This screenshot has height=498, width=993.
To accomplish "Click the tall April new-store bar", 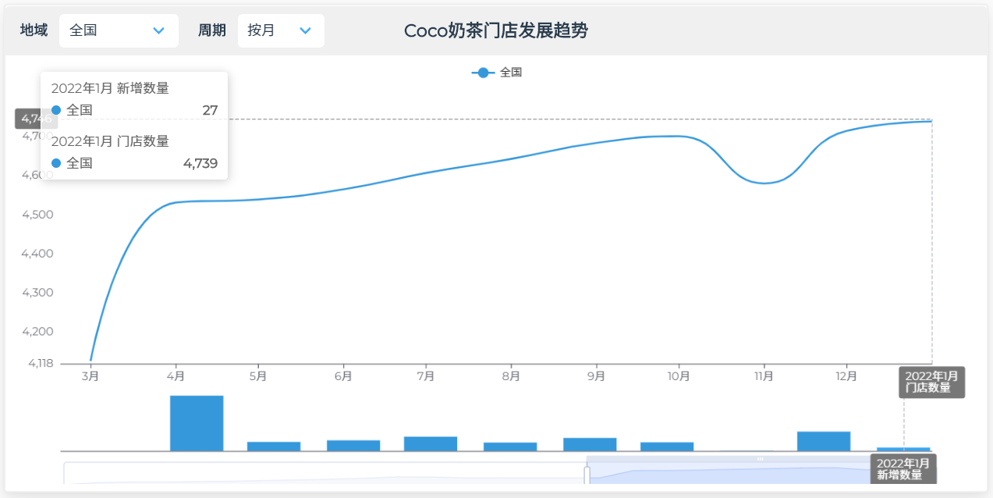I will [196, 423].
